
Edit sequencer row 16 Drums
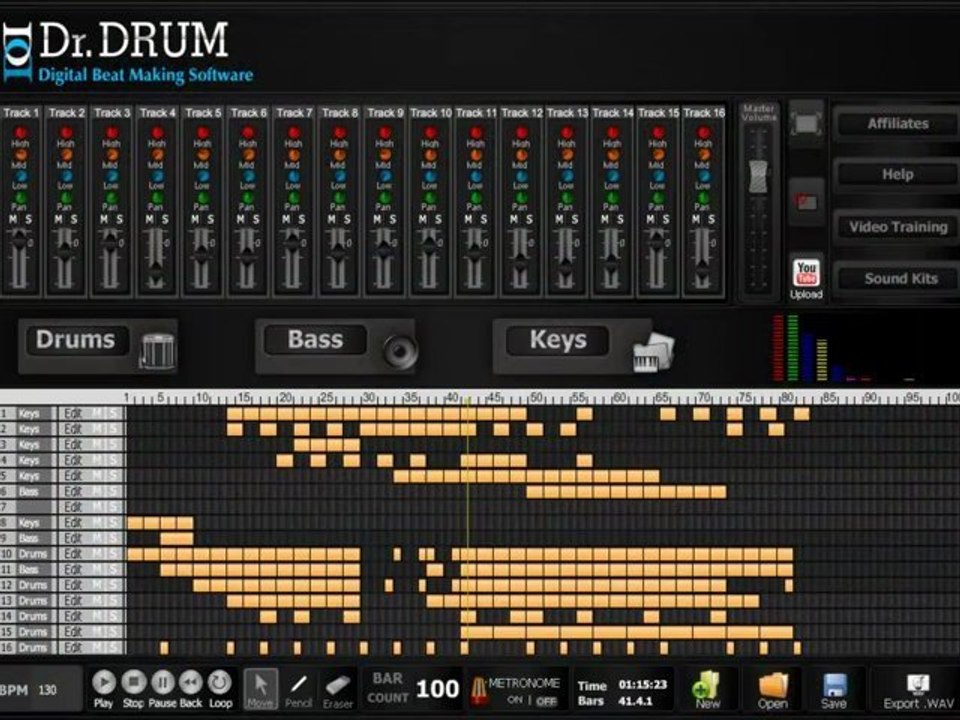click(x=73, y=648)
